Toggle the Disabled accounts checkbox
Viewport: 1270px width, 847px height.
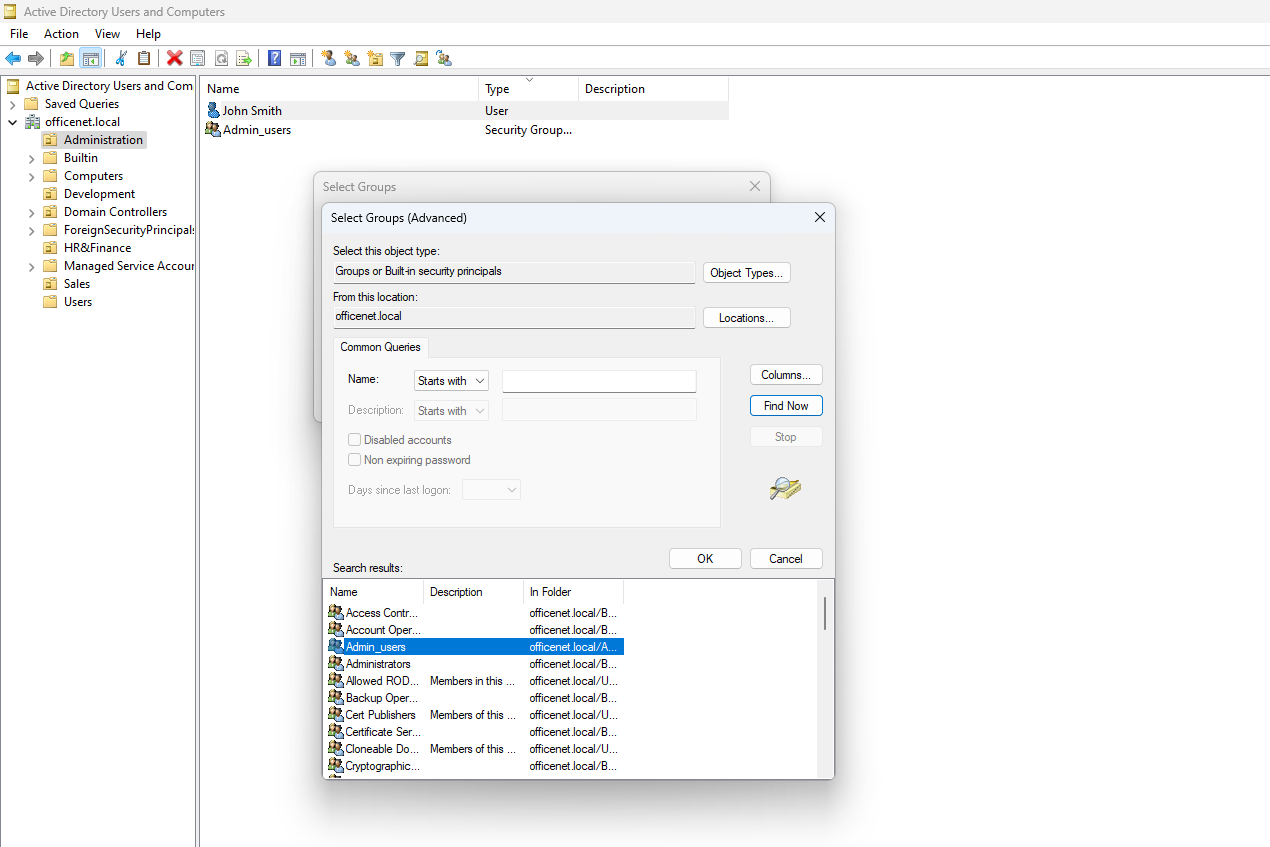click(354, 440)
